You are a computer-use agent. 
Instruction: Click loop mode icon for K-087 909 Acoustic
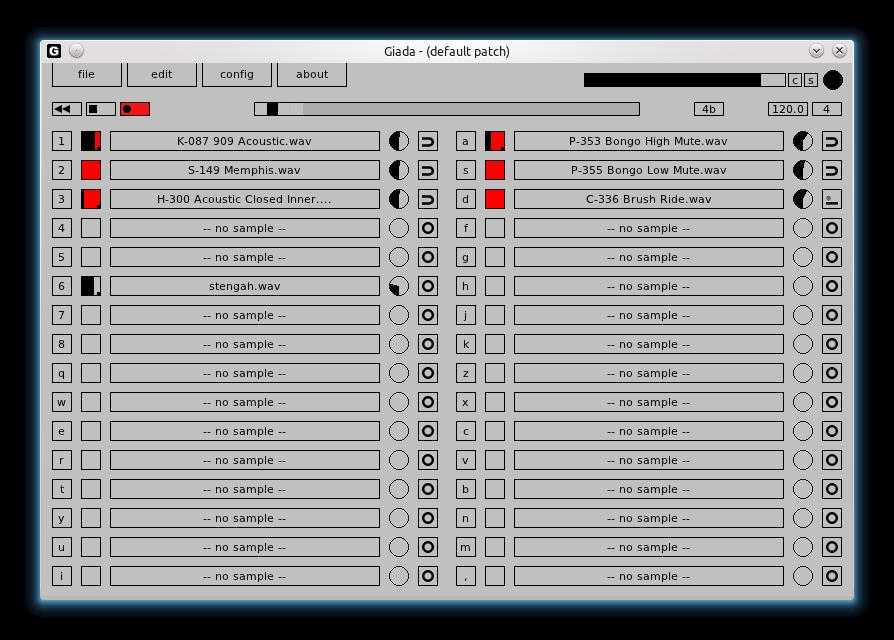tap(428, 141)
